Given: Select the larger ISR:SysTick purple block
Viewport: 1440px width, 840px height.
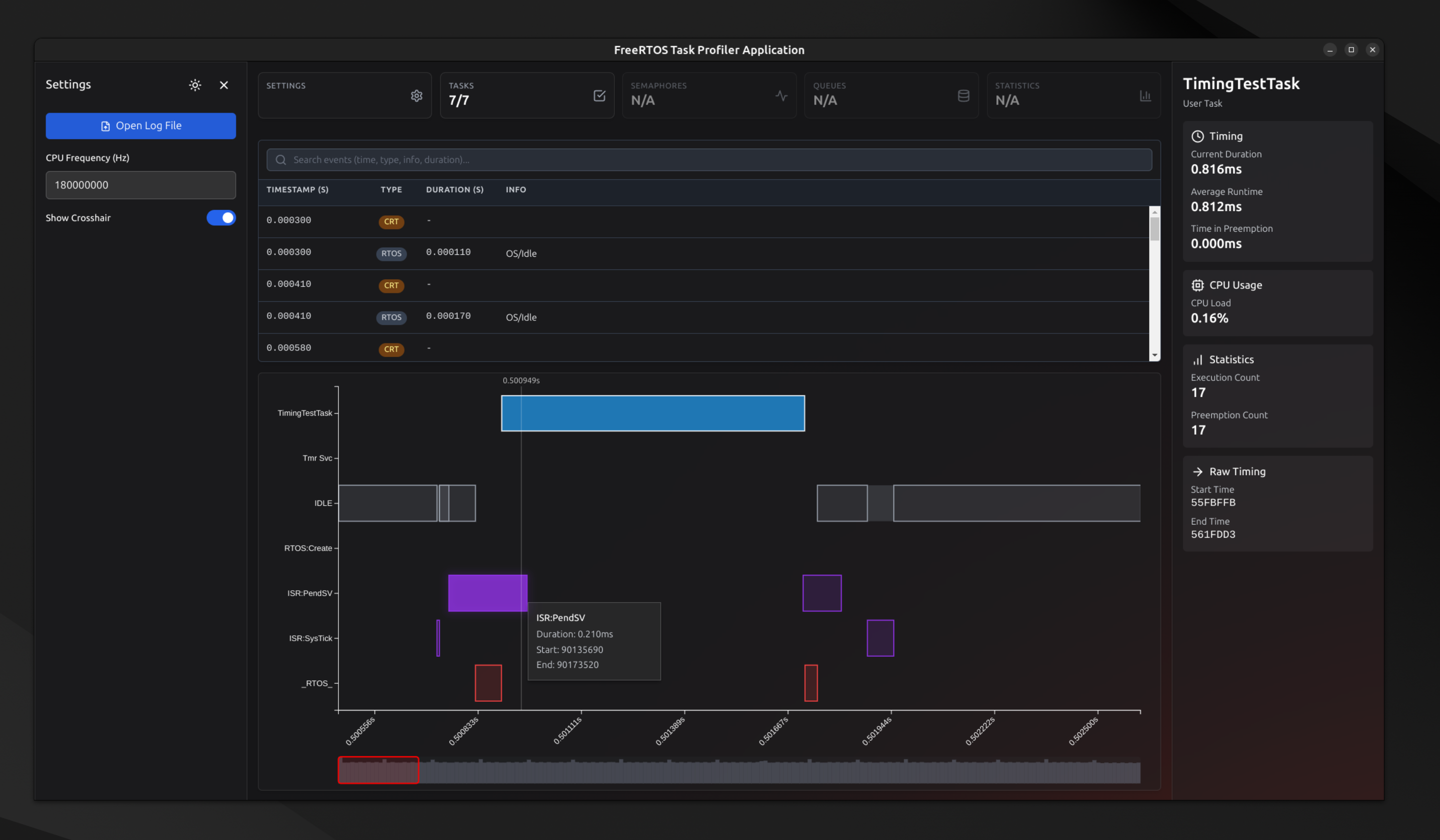Looking at the screenshot, I should 880,638.
